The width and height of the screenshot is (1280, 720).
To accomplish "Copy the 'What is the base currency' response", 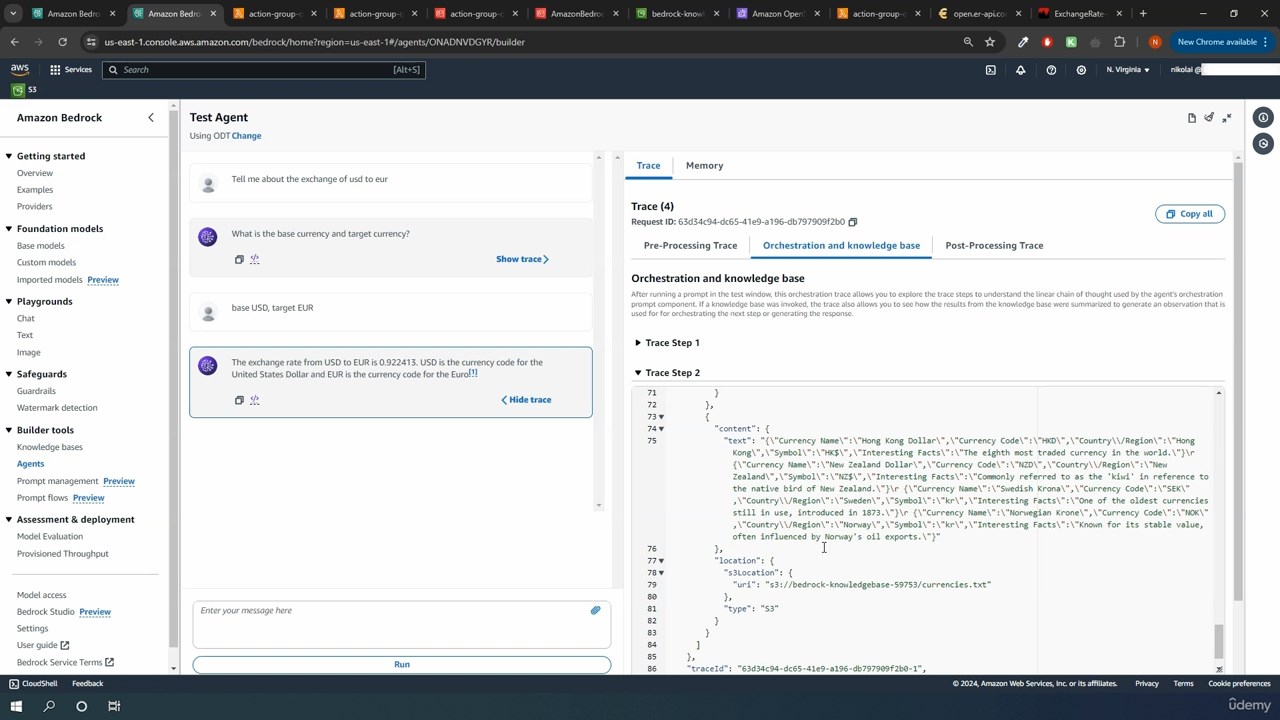I will click(239, 259).
